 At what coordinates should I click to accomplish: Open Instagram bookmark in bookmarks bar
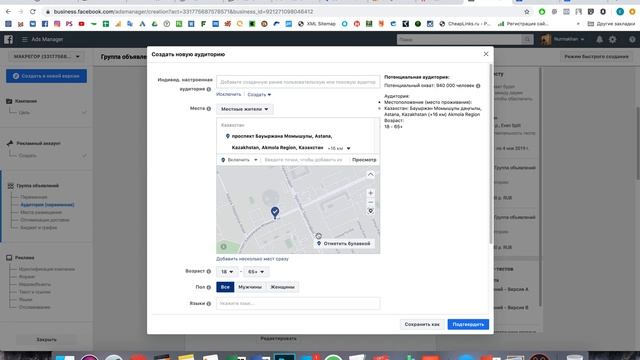pyautogui.click(x=57, y=24)
